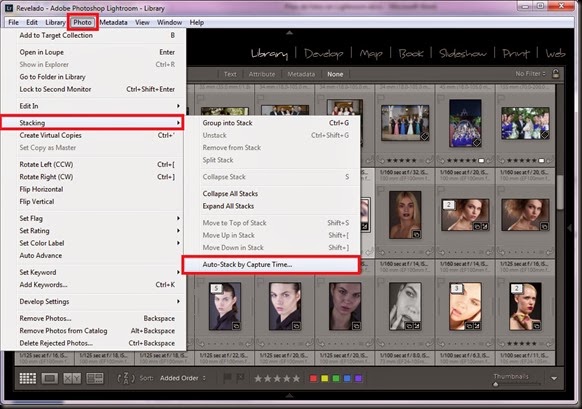The width and height of the screenshot is (582, 409).
Task: Apply green color label swatch
Action: tap(336, 378)
